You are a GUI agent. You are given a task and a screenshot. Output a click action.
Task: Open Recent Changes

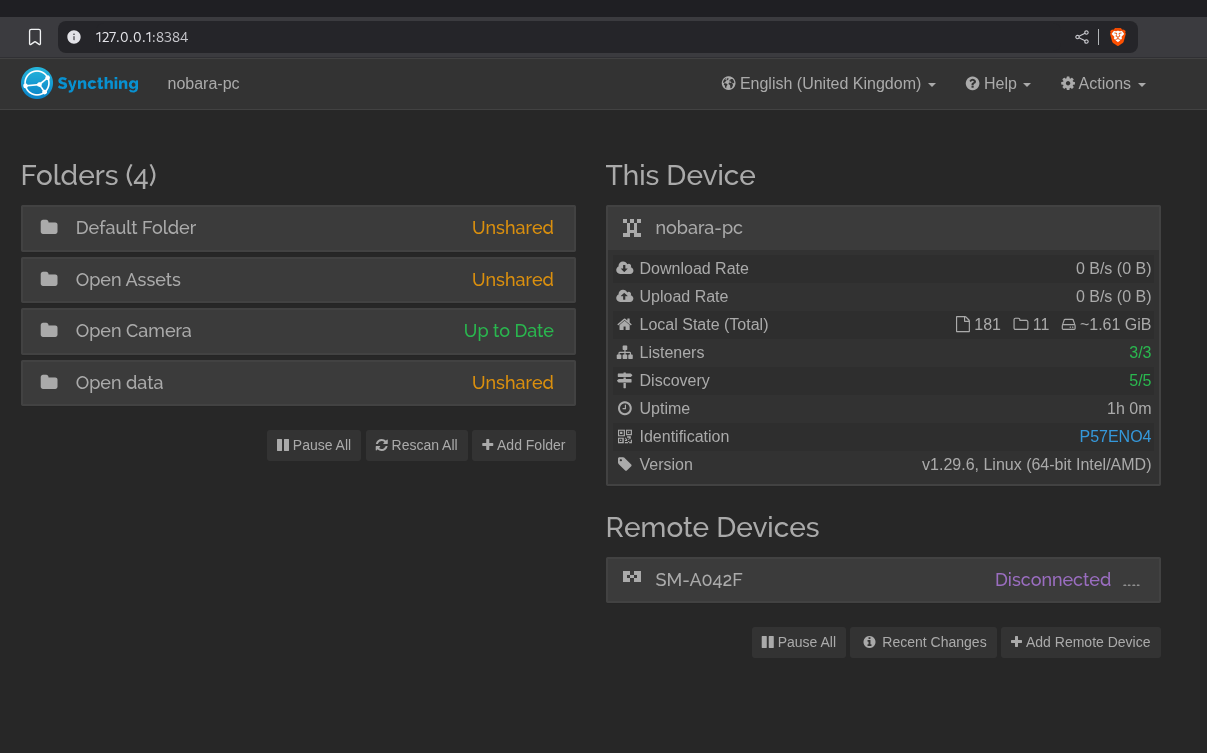[x=925, y=642]
